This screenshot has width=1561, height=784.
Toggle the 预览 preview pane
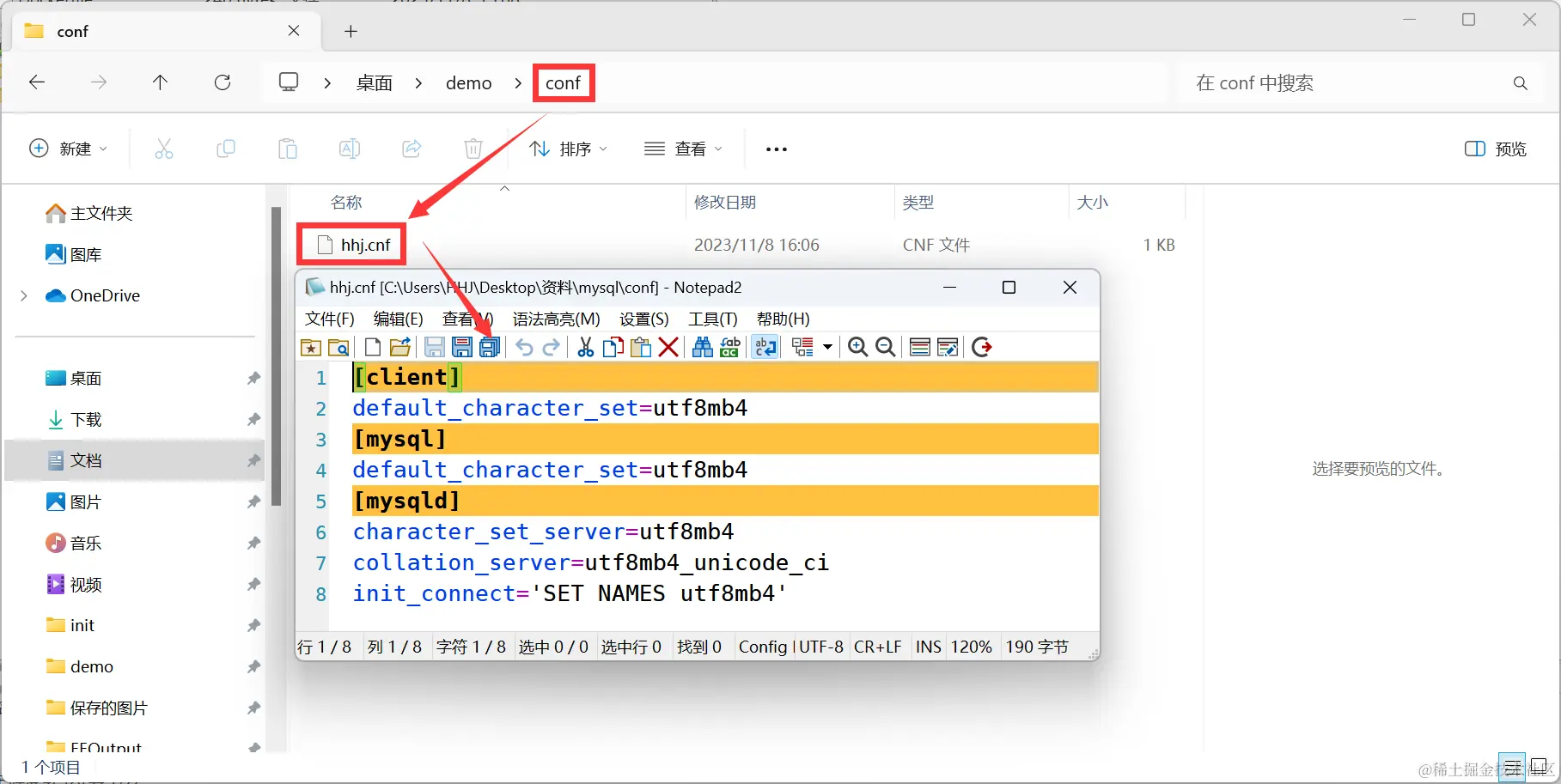pyautogui.click(x=1496, y=149)
